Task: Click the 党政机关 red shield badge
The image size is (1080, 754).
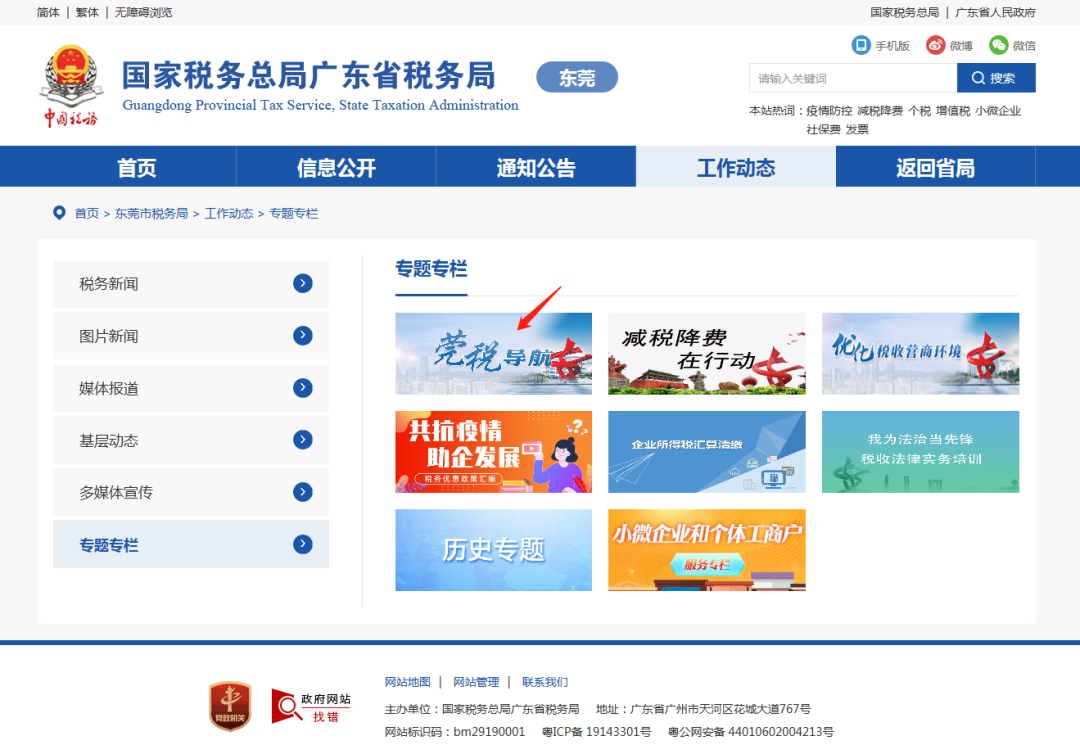Action: [x=230, y=706]
